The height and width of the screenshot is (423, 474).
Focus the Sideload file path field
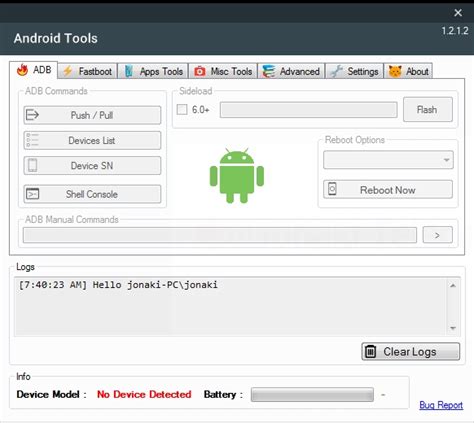[x=308, y=110]
